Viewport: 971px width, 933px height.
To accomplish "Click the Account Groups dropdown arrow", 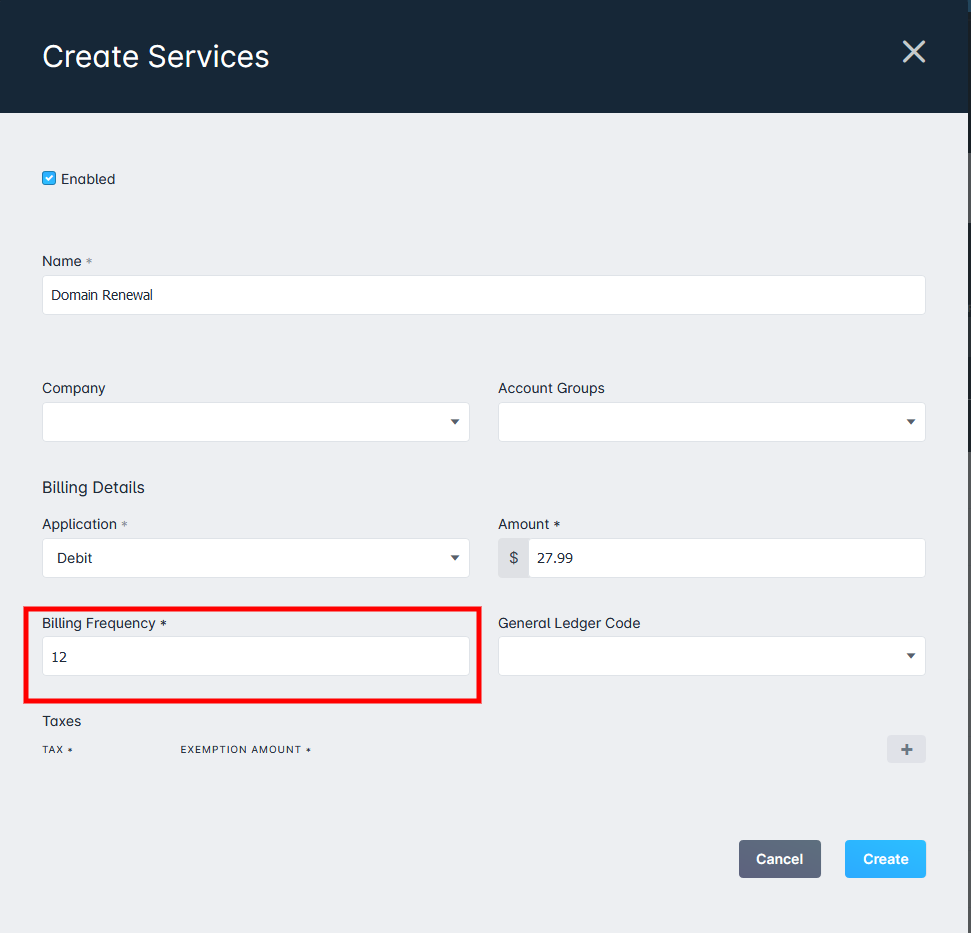I will coord(910,422).
